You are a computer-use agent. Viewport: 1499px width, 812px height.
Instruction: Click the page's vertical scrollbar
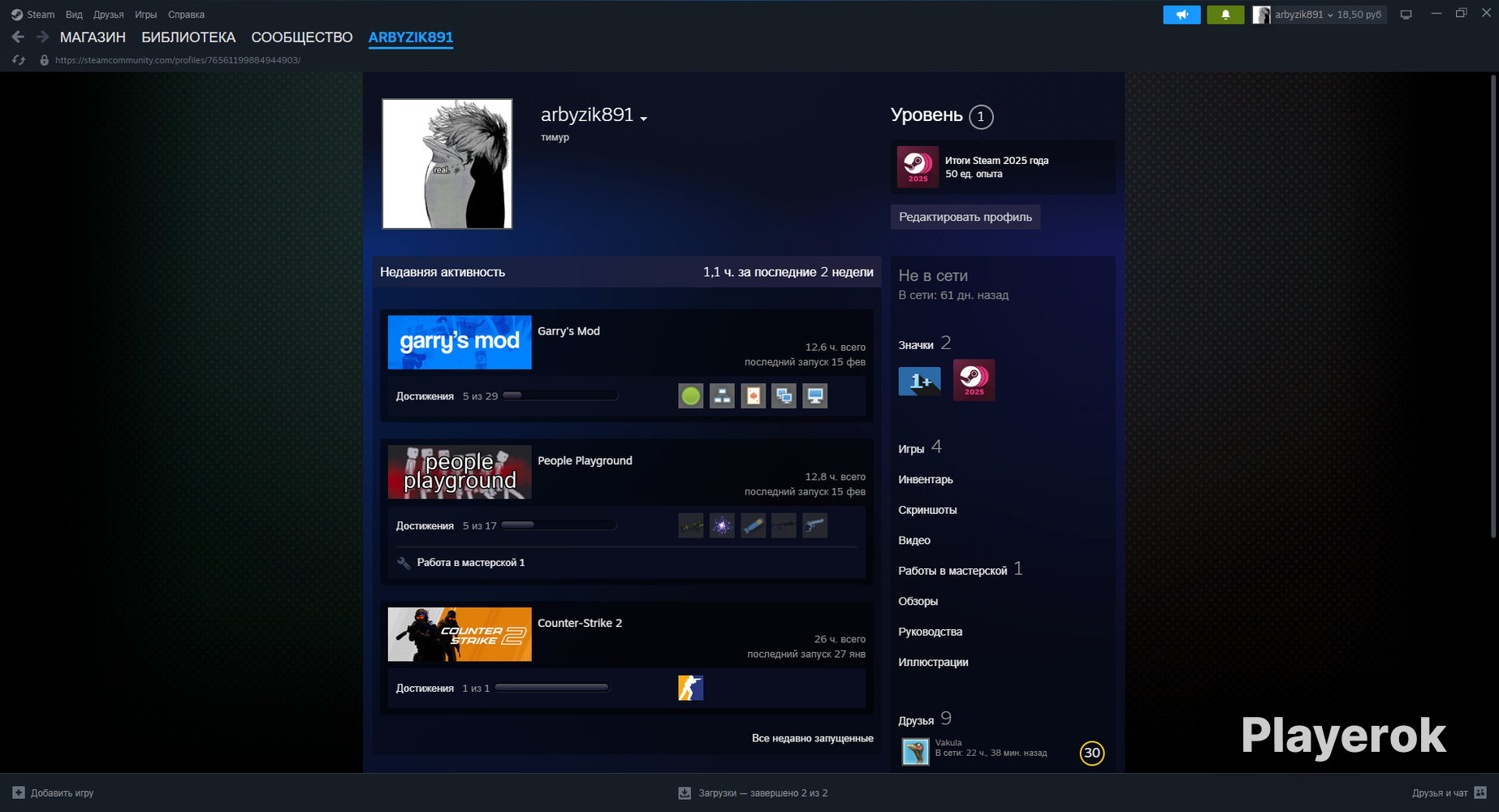click(1493, 306)
